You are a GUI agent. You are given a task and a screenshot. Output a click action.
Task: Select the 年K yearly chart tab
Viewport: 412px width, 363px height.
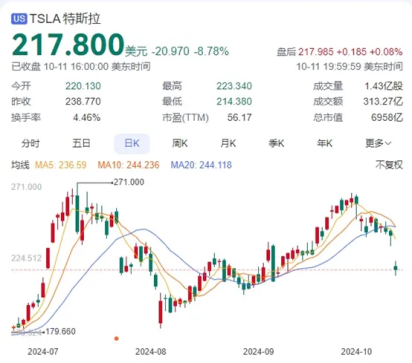tap(325, 144)
